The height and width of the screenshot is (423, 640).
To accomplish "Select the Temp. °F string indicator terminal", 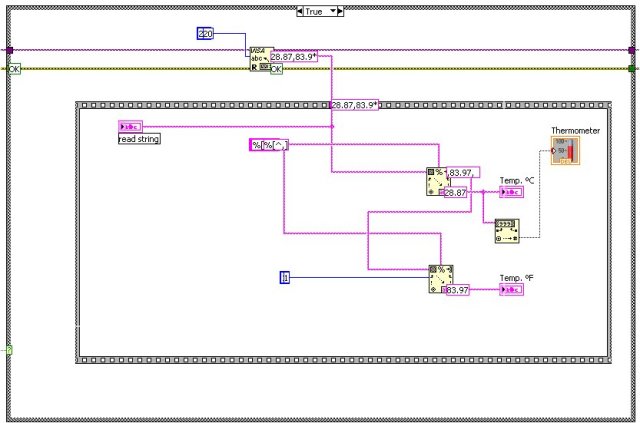I will pos(510,290).
